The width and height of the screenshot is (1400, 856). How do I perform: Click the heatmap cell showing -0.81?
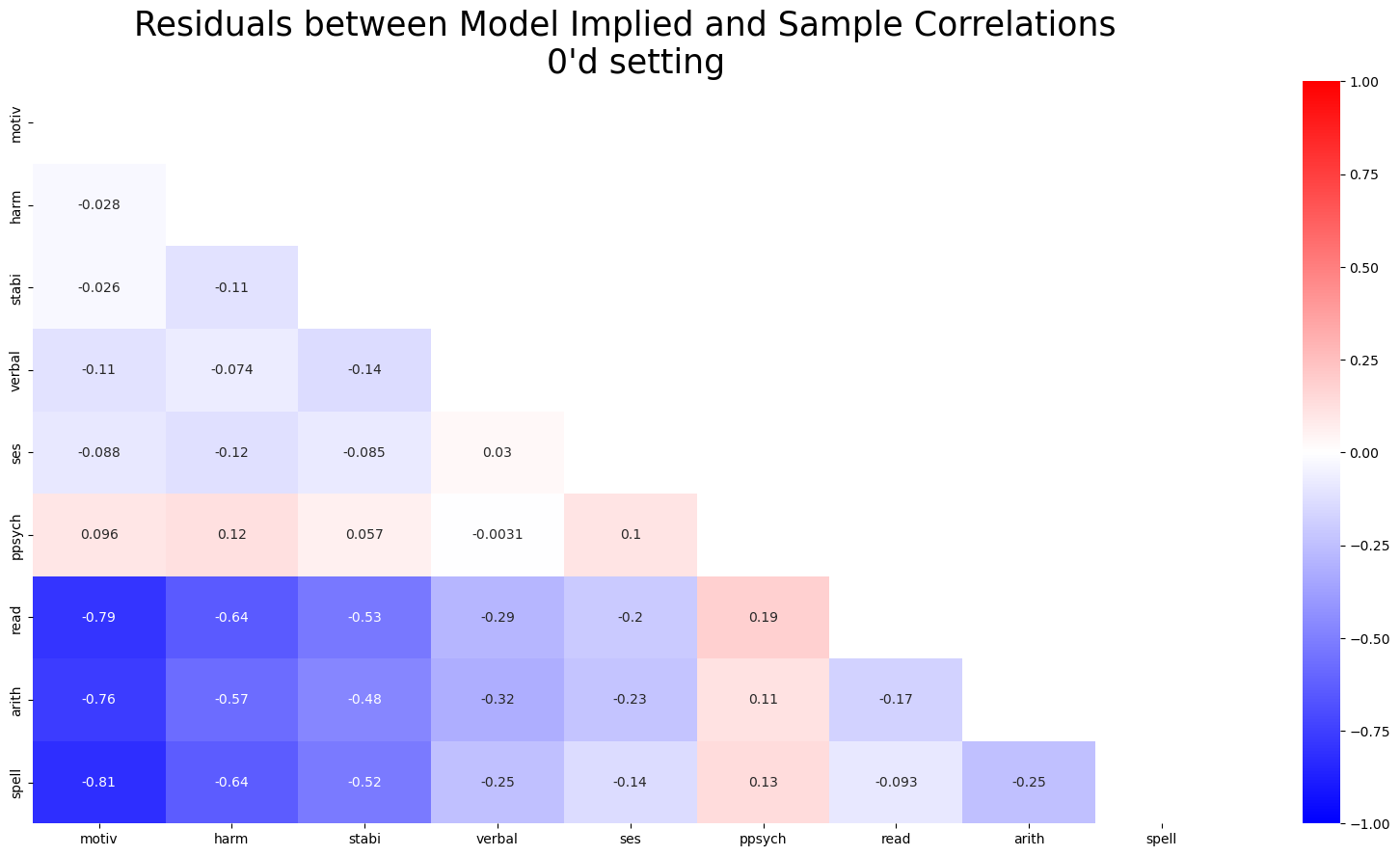coord(99,782)
